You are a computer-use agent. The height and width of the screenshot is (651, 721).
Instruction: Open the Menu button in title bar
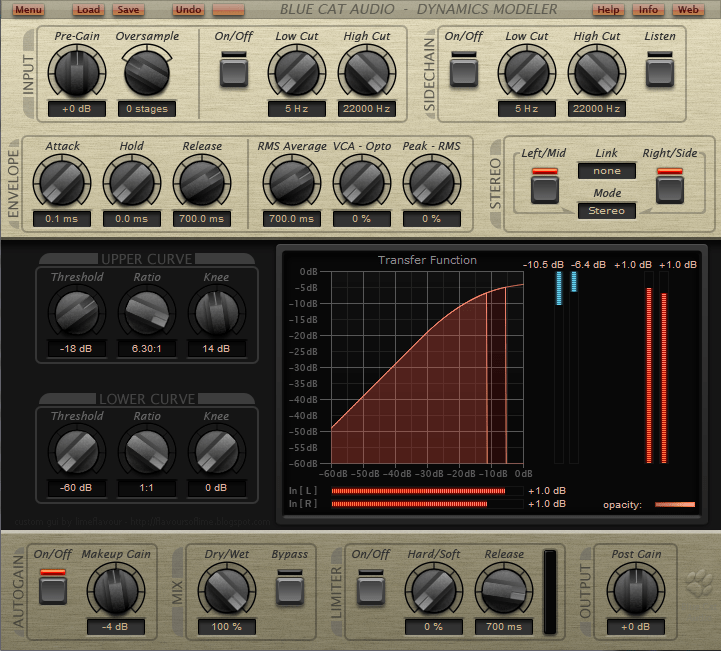click(29, 10)
